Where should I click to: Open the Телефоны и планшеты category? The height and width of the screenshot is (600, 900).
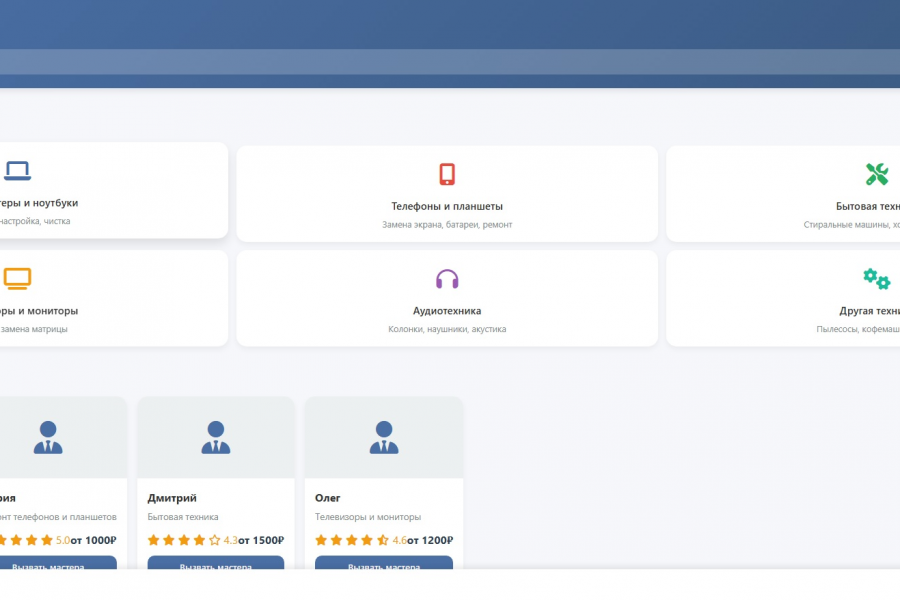click(x=447, y=193)
